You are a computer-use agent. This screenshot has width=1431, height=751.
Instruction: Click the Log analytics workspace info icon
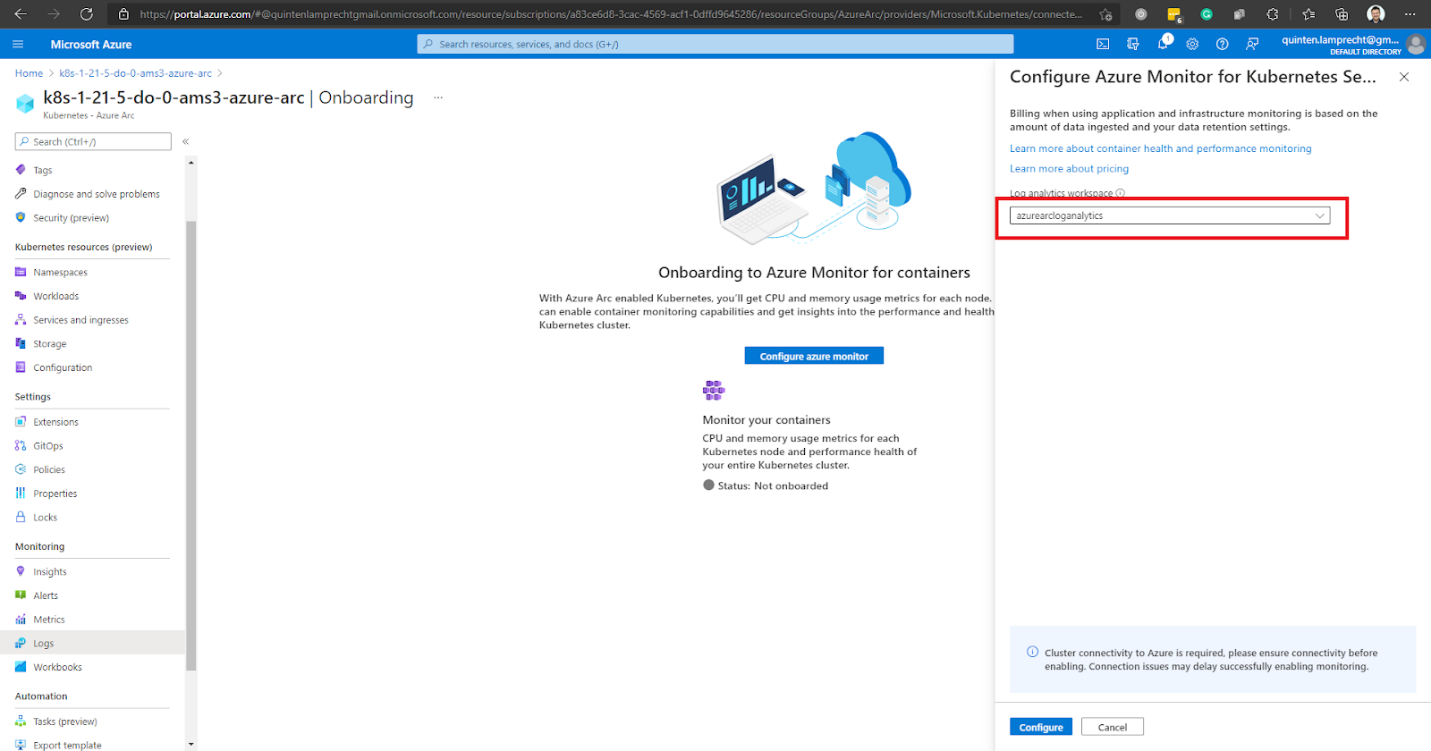tap(1120, 194)
